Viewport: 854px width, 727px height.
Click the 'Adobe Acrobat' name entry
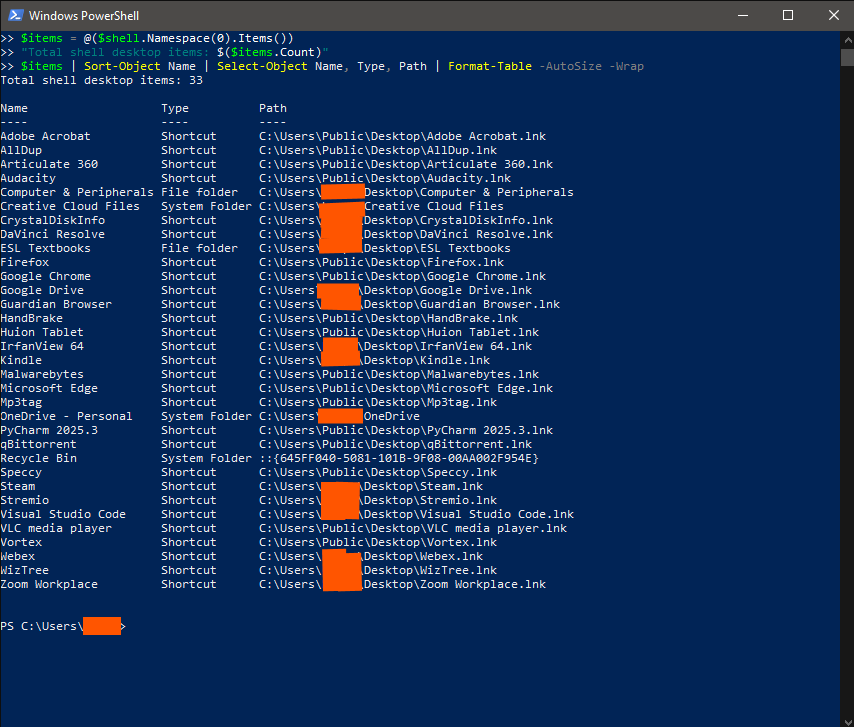click(46, 136)
